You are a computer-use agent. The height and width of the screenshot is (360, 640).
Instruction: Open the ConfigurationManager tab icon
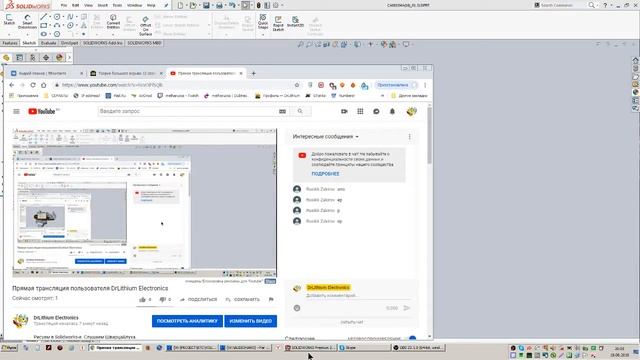33,58
